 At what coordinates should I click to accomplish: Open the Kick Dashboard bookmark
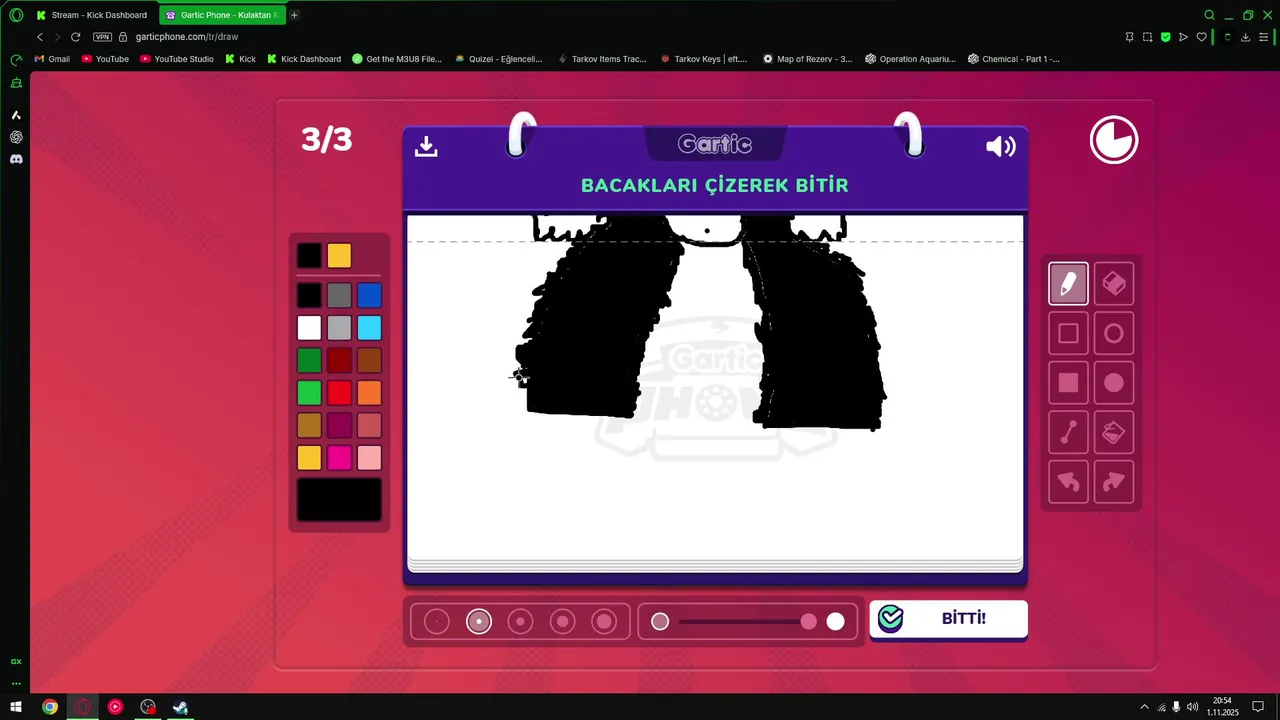pyautogui.click(x=304, y=59)
